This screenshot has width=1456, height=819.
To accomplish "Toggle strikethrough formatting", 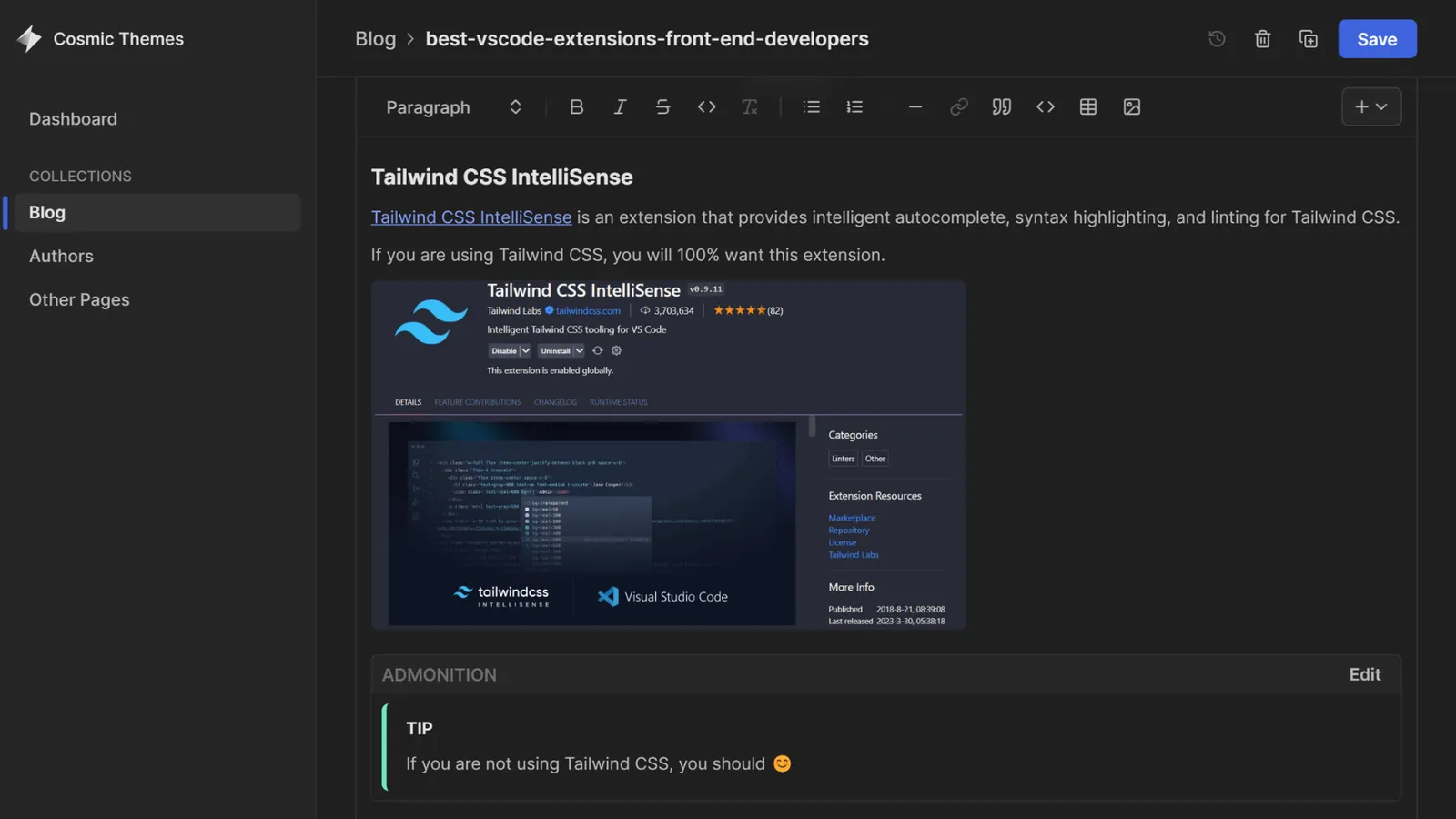I will [x=662, y=107].
